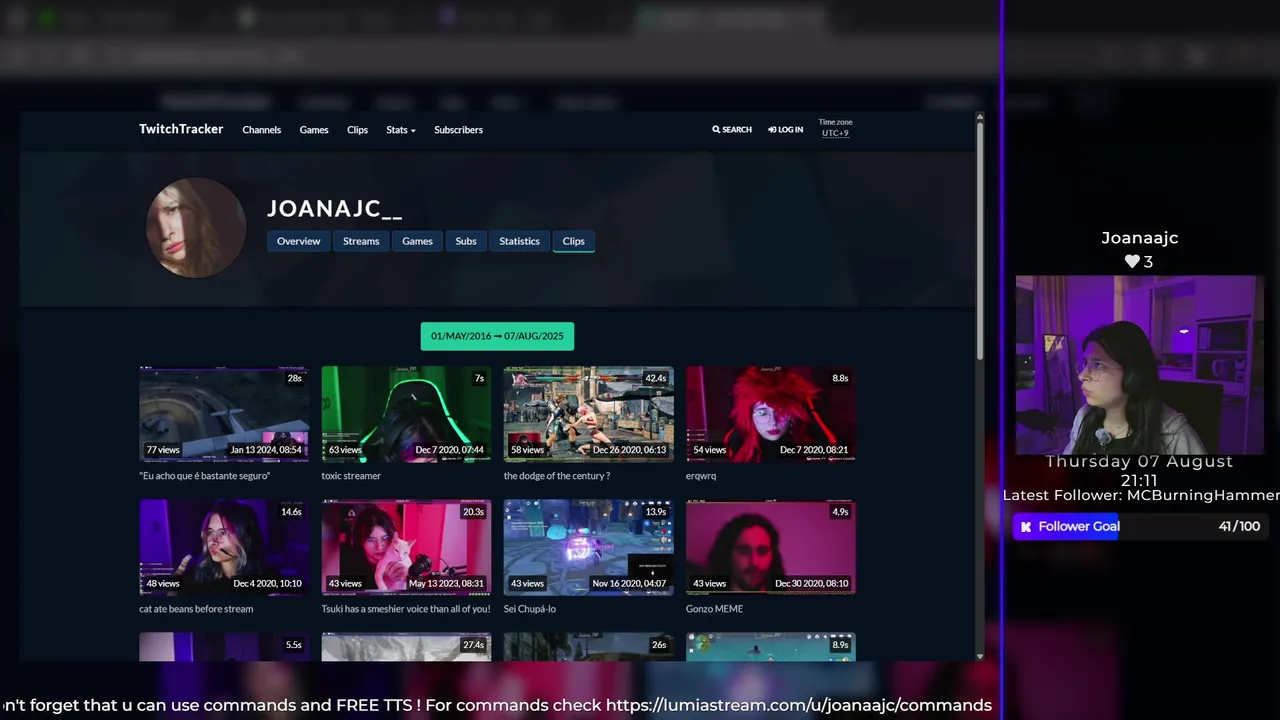Click JOANAJC__ profile avatar

coord(196,227)
